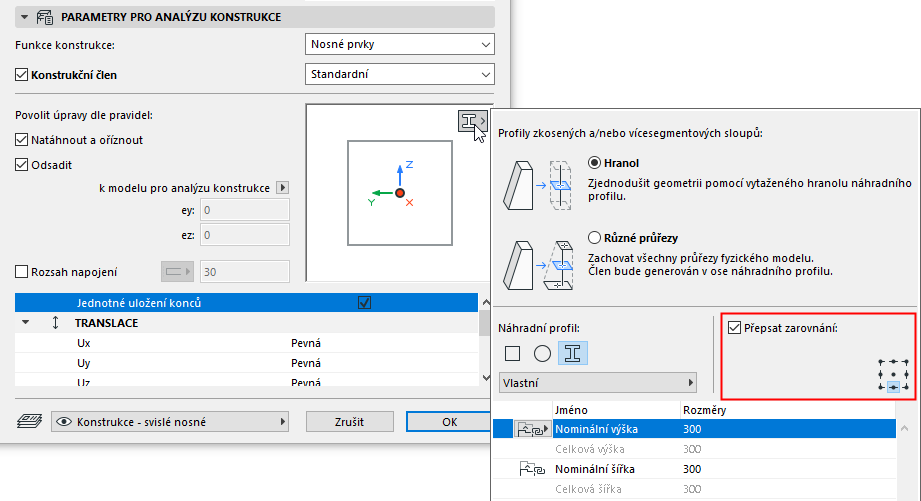
Task: Uncheck Natáhnout a oříznout option
Action: [23, 140]
